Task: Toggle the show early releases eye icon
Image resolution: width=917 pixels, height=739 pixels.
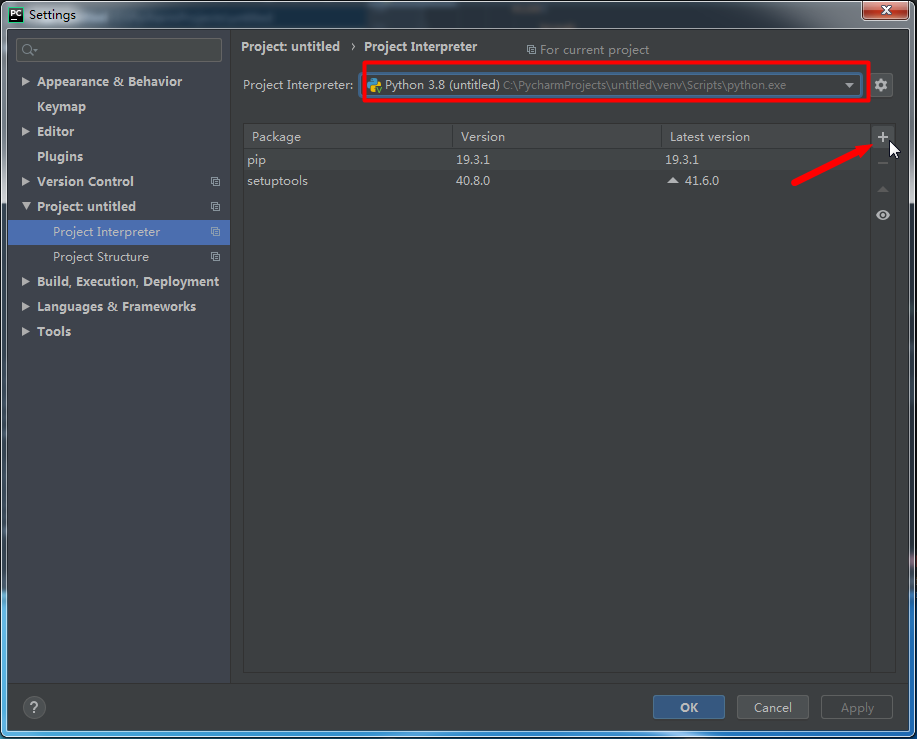Action: click(882, 215)
